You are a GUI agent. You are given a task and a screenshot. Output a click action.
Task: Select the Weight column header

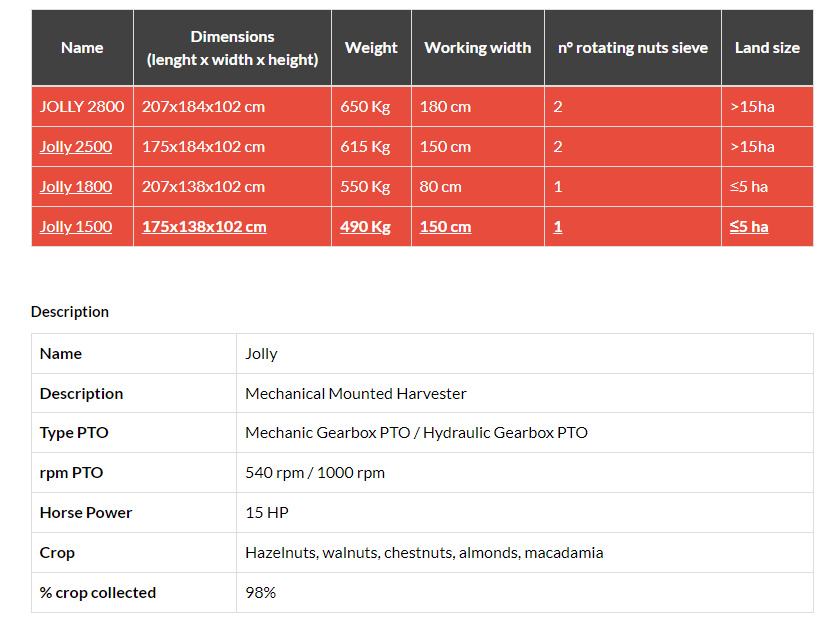(x=371, y=48)
